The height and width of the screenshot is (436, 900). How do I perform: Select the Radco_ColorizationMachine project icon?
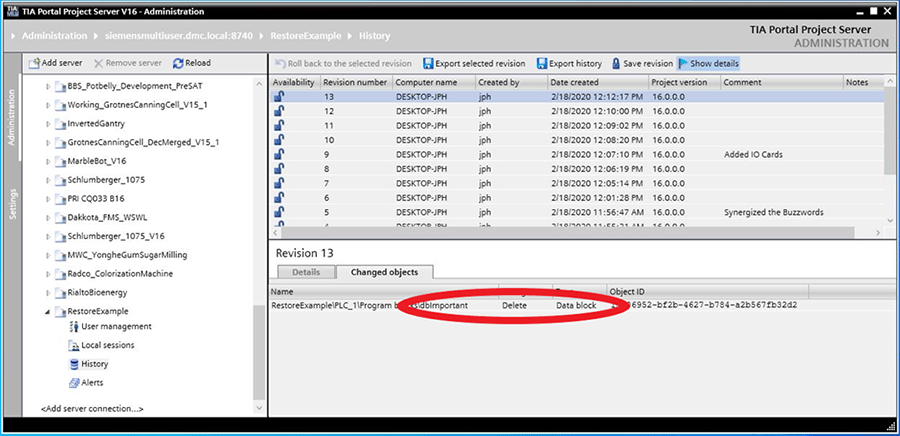pyautogui.click(x=60, y=274)
